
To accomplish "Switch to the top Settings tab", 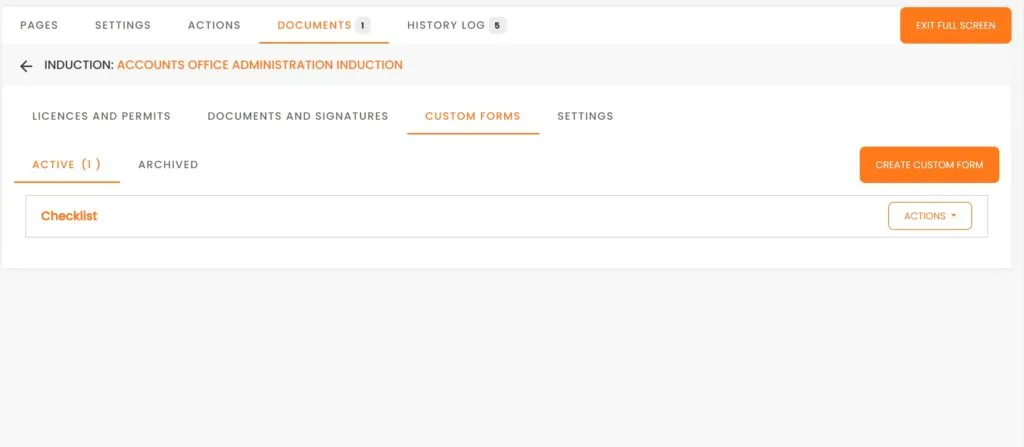I will (x=123, y=25).
